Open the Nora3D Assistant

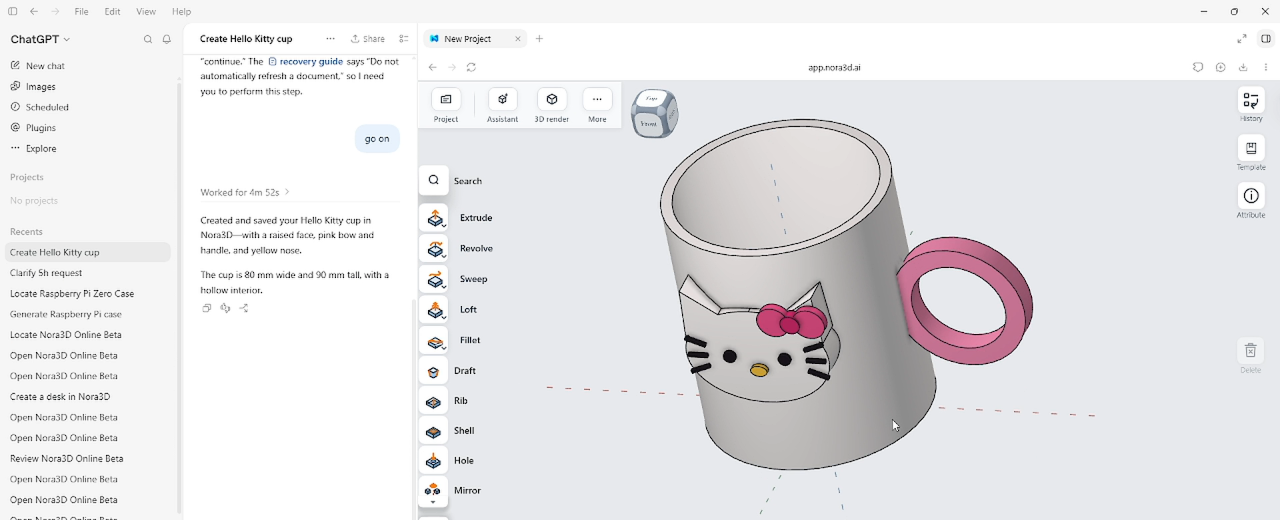coord(502,106)
